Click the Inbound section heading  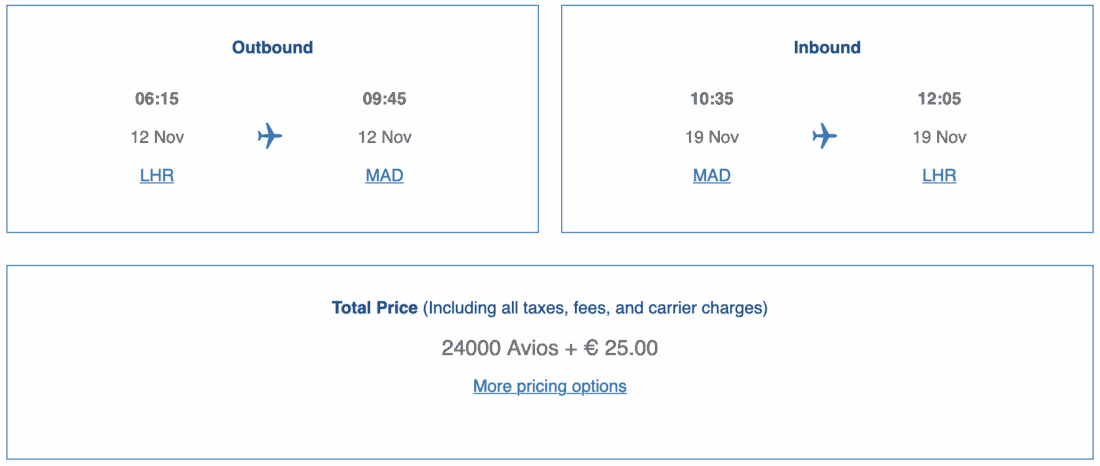point(827,47)
